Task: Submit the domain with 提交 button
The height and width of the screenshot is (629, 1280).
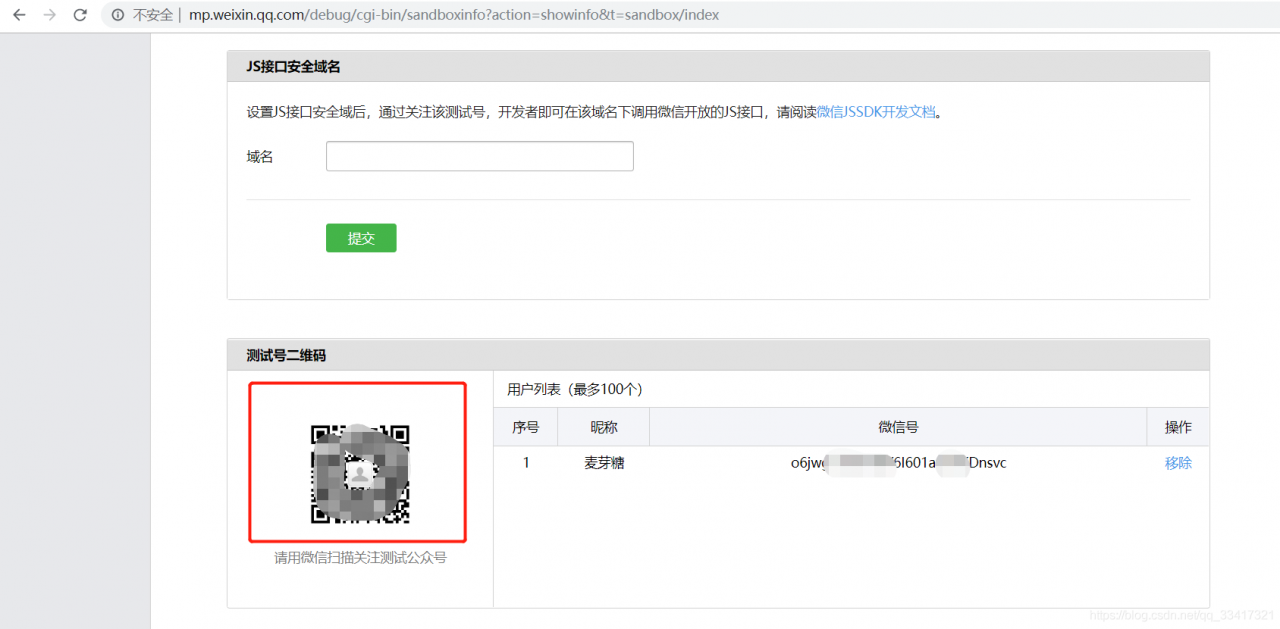Action: tap(361, 238)
